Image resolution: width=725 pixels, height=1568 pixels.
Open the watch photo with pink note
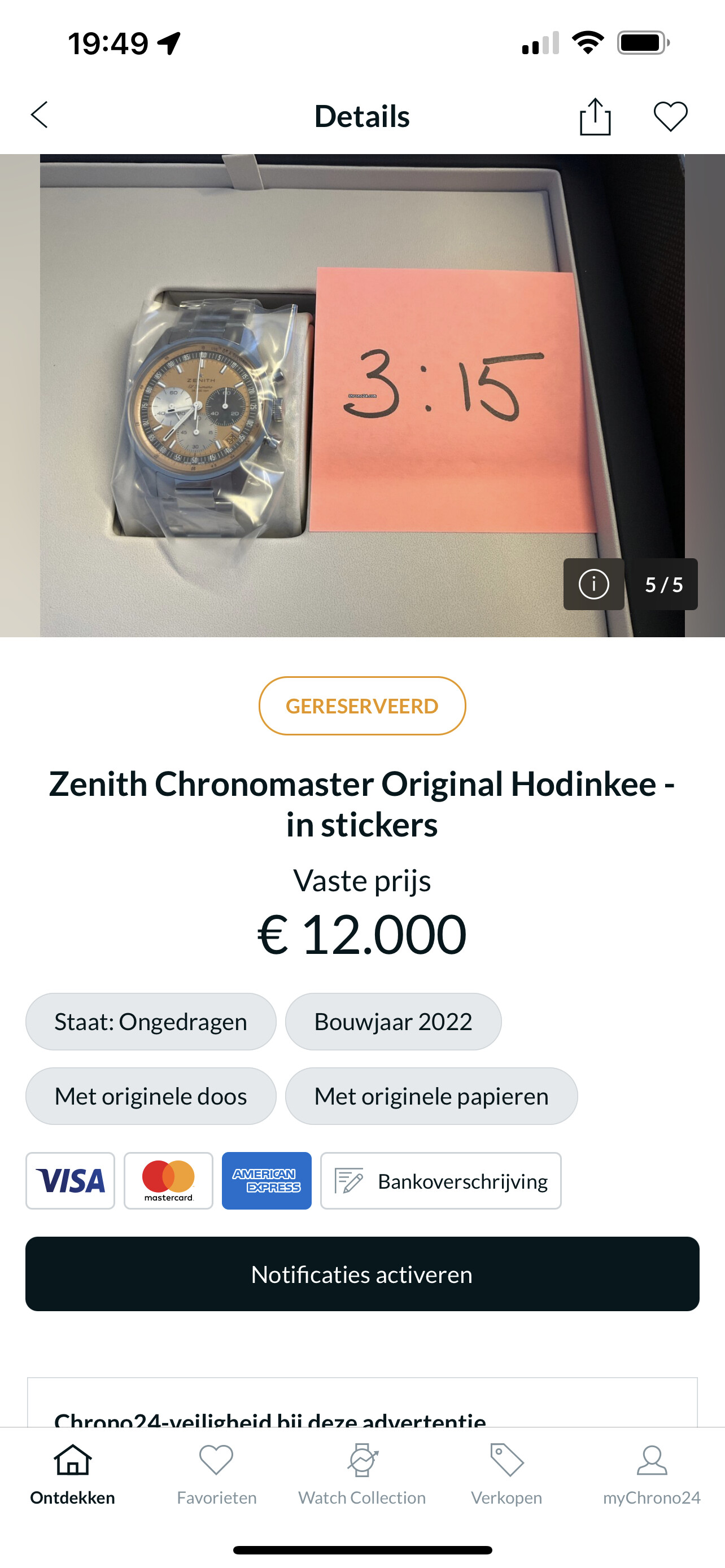point(362,395)
